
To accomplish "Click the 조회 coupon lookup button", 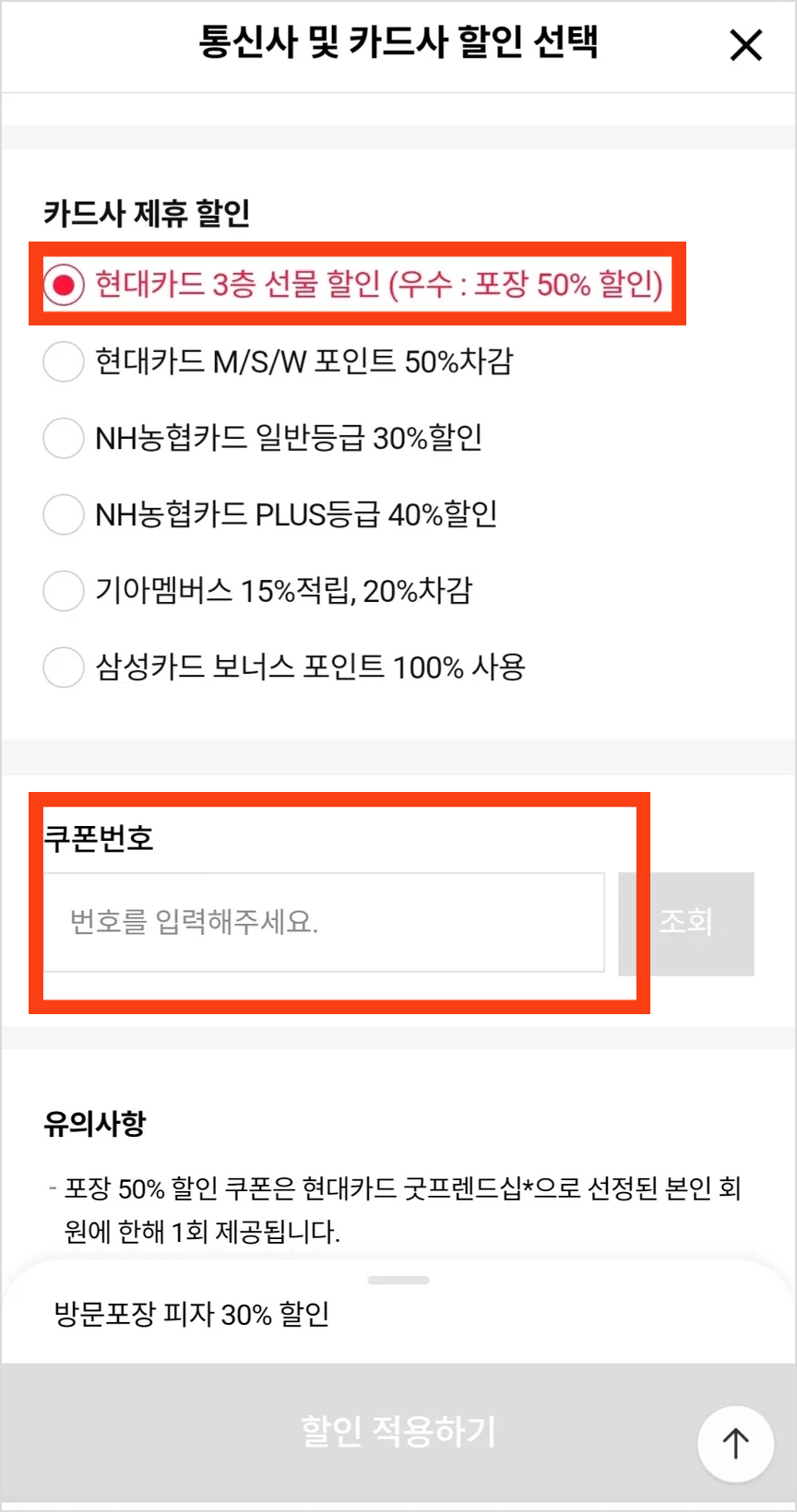I will [685, 922].
